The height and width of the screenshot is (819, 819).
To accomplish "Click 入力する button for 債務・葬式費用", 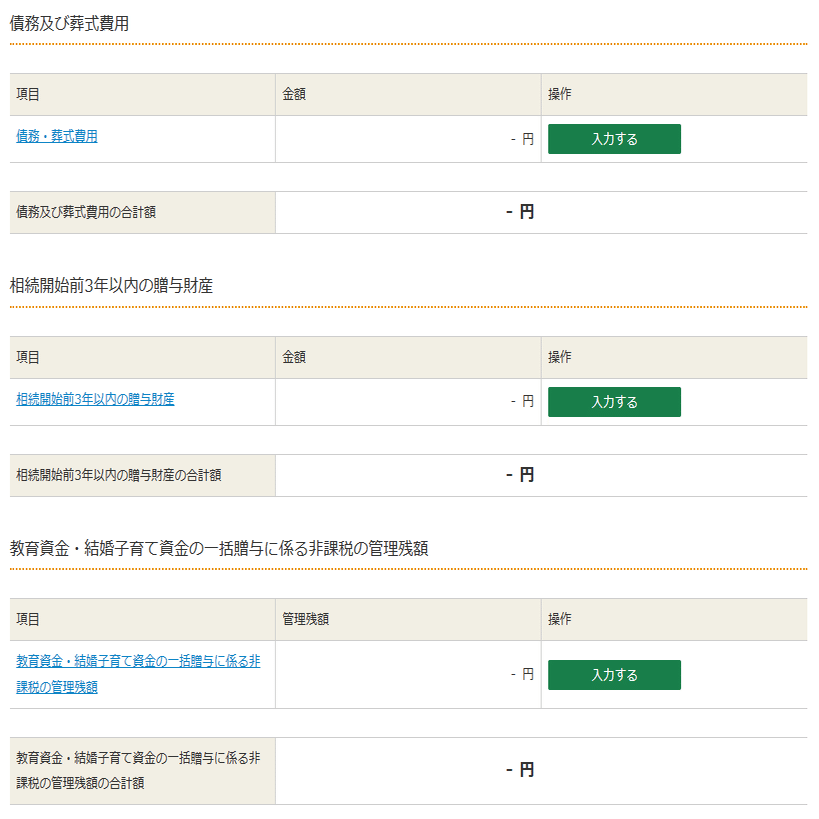I will (x=614, y=139).
